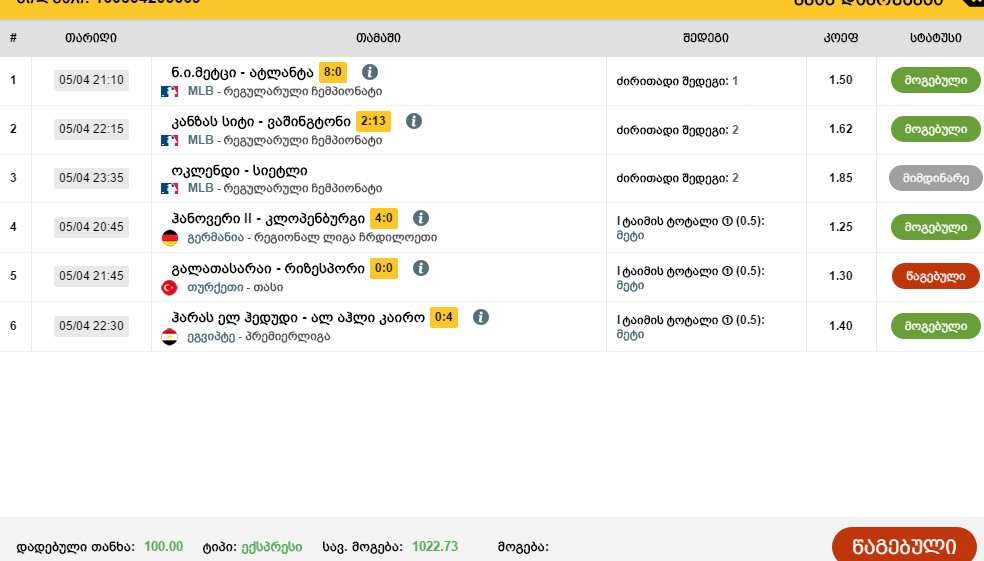Click ძირითადი შედეგი: 1 result
The width and height of the screenshot is (984, 561).
pyautogui.click(x=677, y=81)
